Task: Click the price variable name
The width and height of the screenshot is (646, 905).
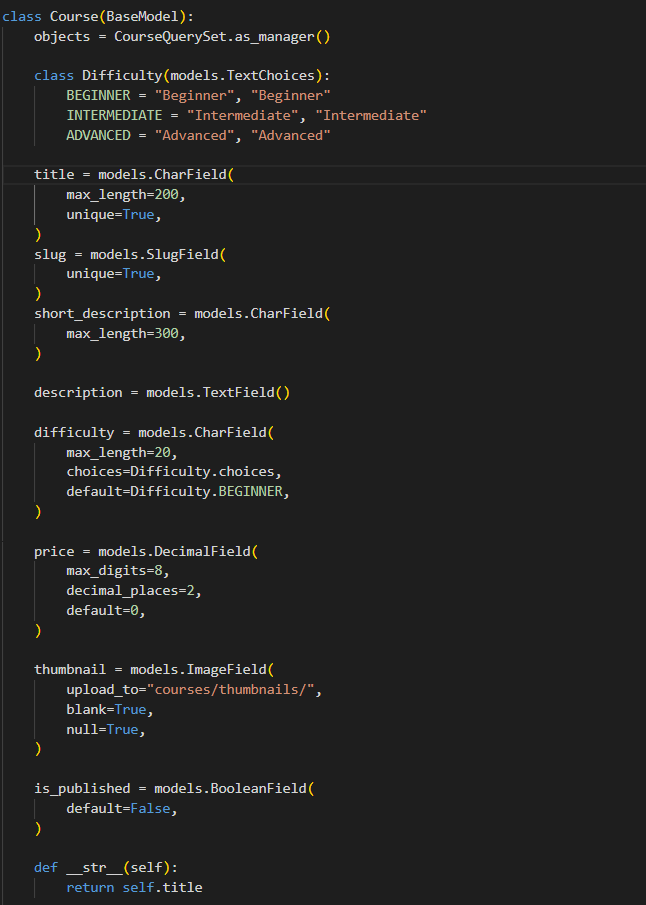Action: [x=54, y=551]
